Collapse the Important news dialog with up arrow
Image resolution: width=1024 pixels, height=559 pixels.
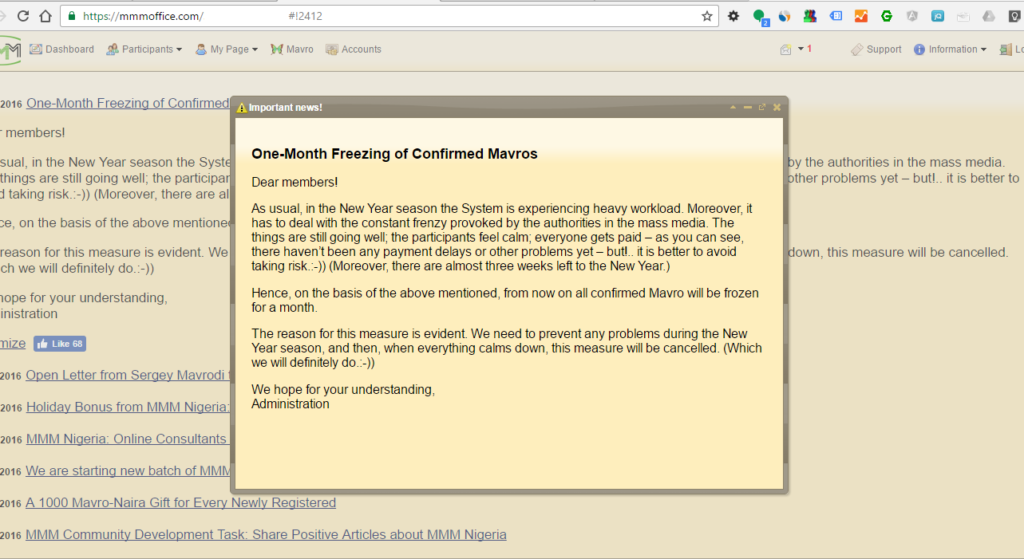pyautogui.click(x=733, y=107)
